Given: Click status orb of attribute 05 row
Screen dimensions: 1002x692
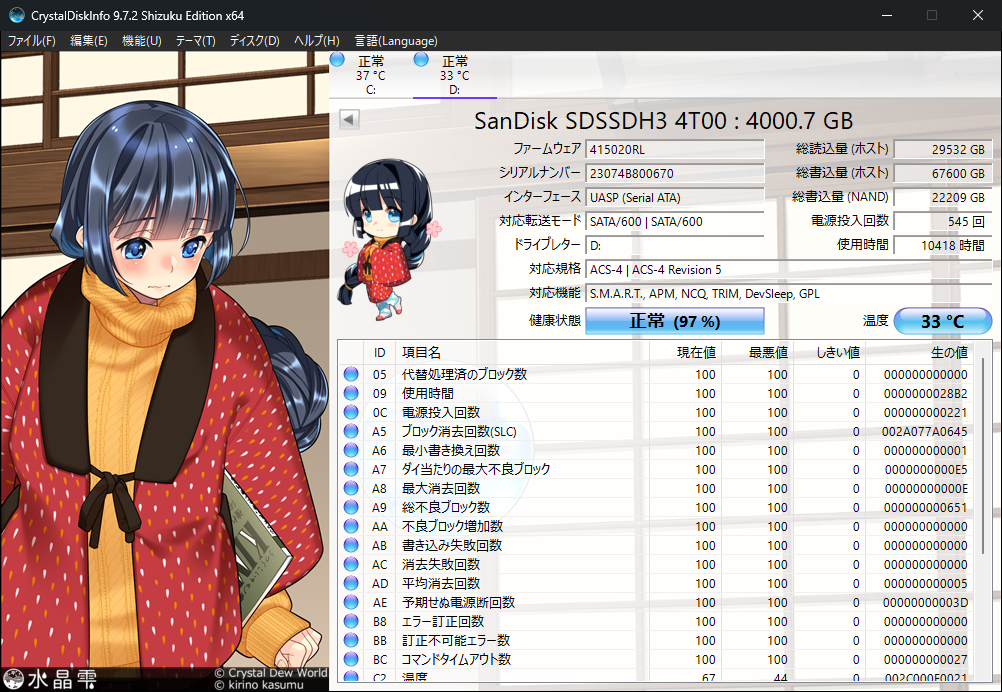Looking at the screenshot, I should (x=351, y=374).
